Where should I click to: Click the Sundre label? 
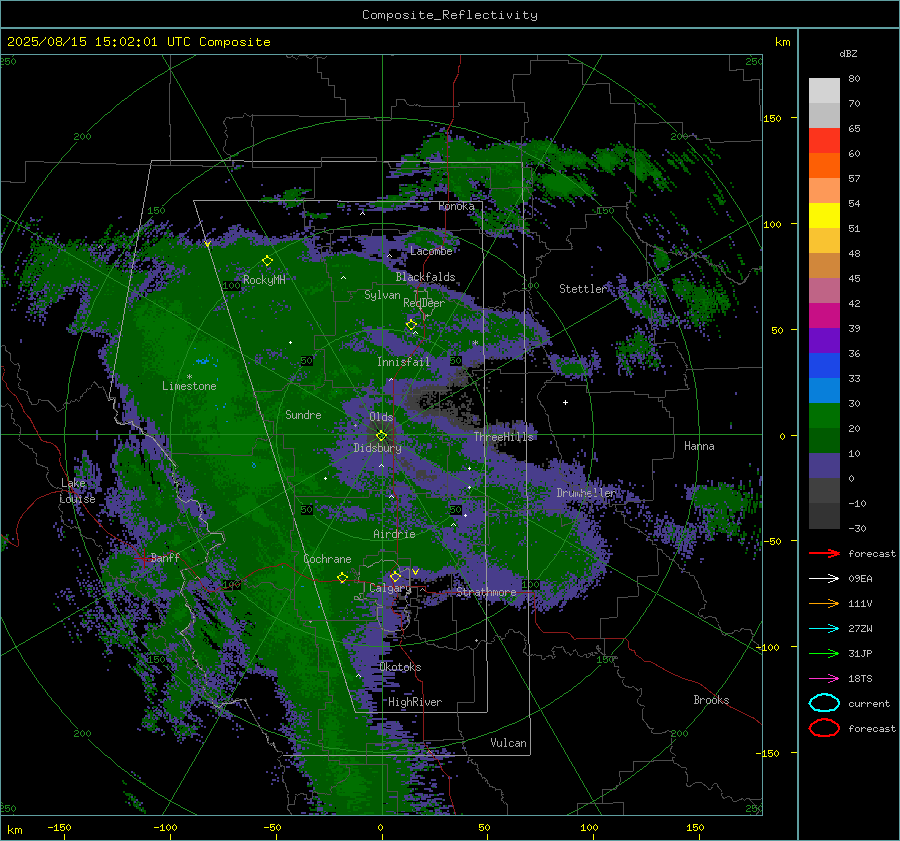click(x=303, y=415)
